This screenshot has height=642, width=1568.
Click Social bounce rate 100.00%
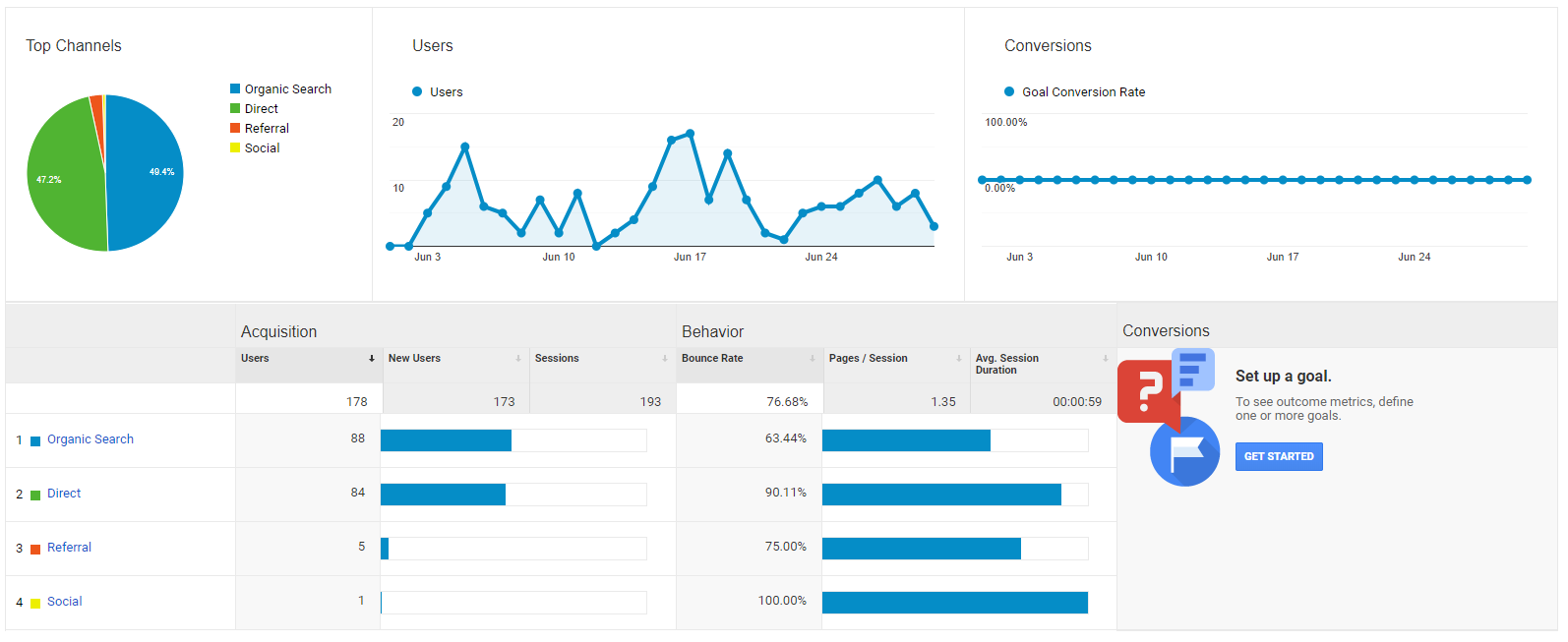pos(782,601)
